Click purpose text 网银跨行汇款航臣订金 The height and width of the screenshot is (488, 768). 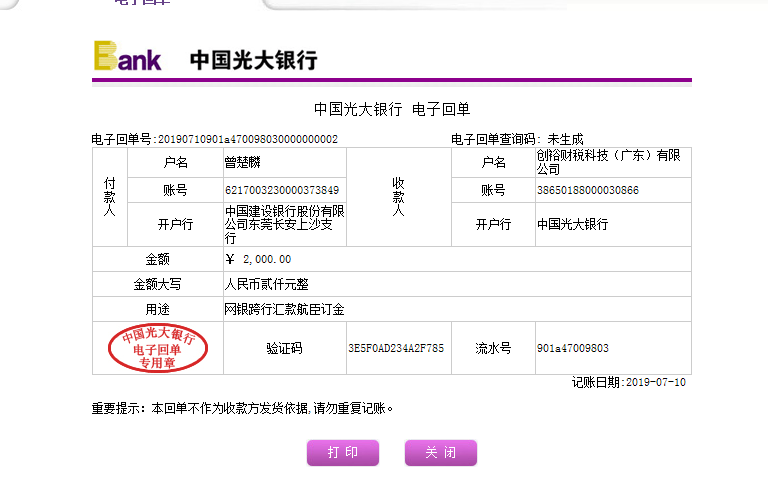284,309
